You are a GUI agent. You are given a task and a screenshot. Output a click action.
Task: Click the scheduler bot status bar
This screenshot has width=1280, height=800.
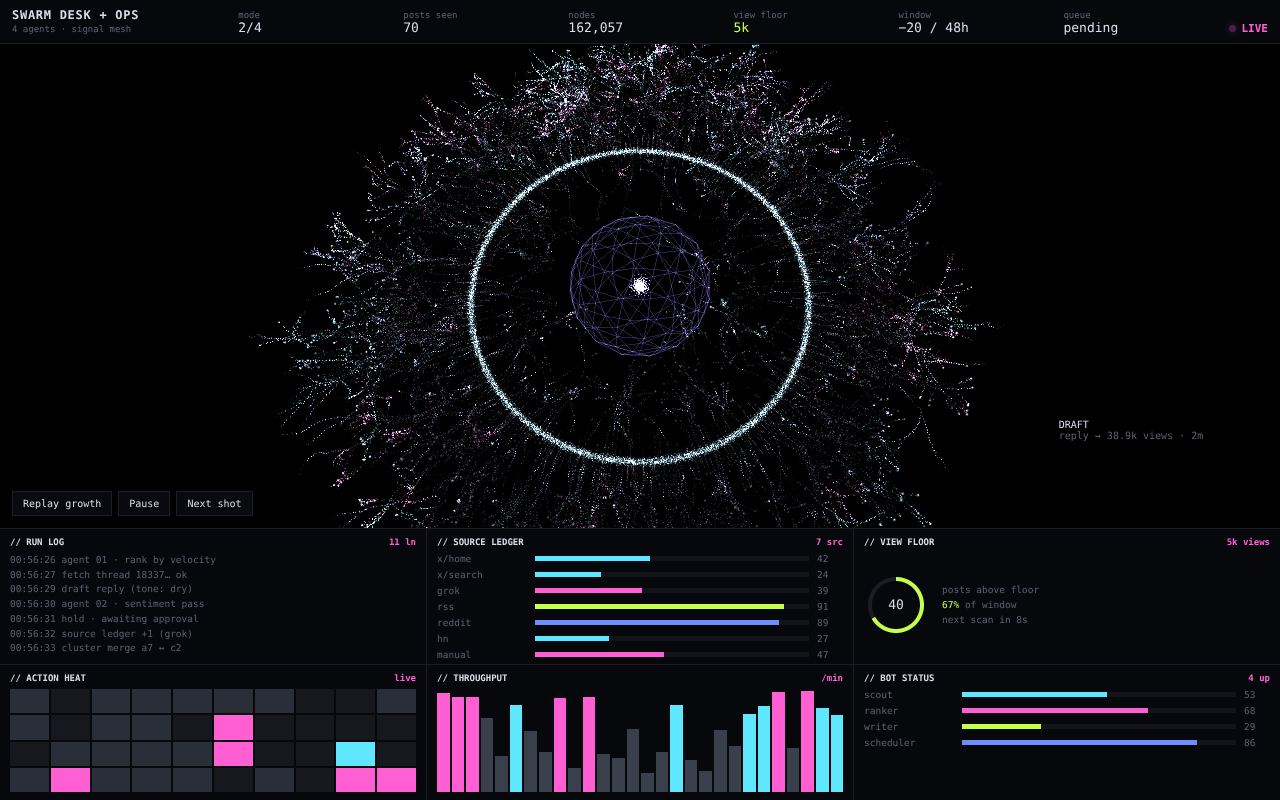[x=1099, y=743]
